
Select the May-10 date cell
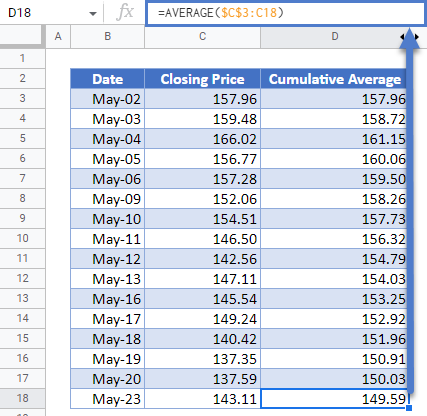click(107, 219)
